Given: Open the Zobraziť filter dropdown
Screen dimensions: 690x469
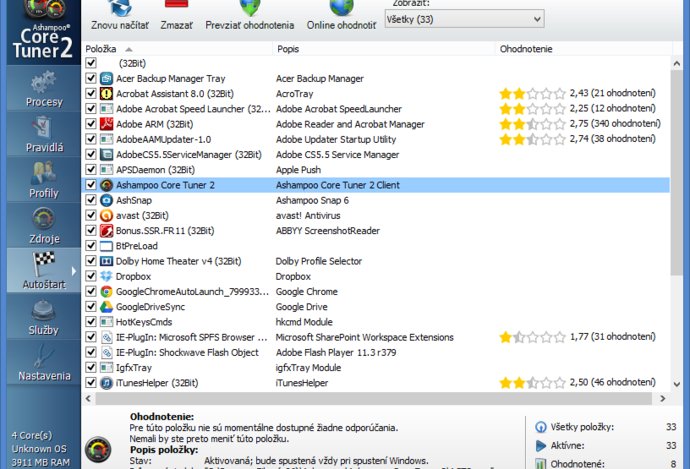Looking at the screenshot, I should tap(465, 19).
